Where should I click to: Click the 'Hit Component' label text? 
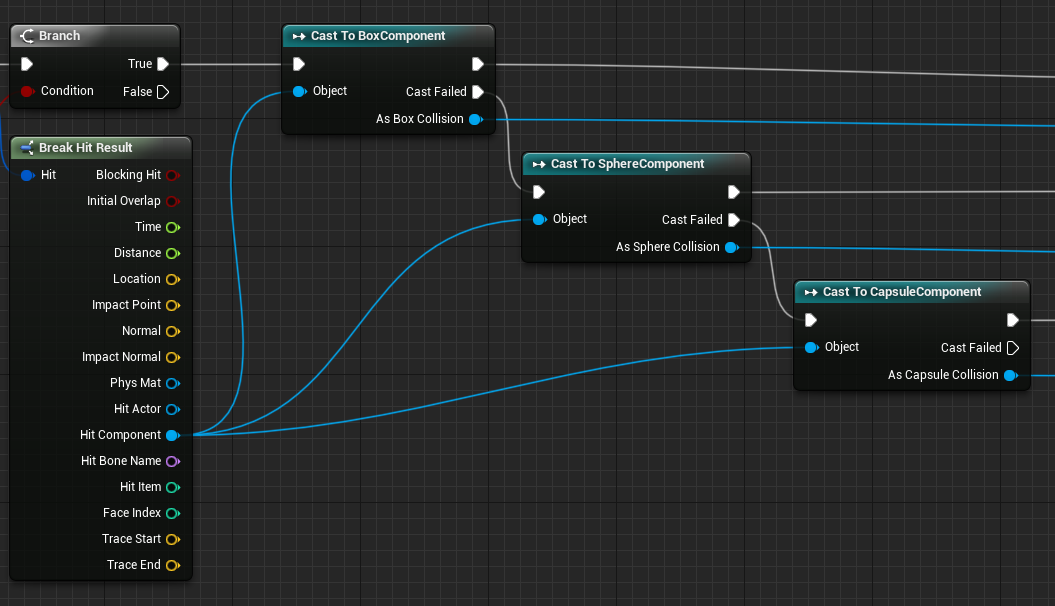click(x=120, y=435)
